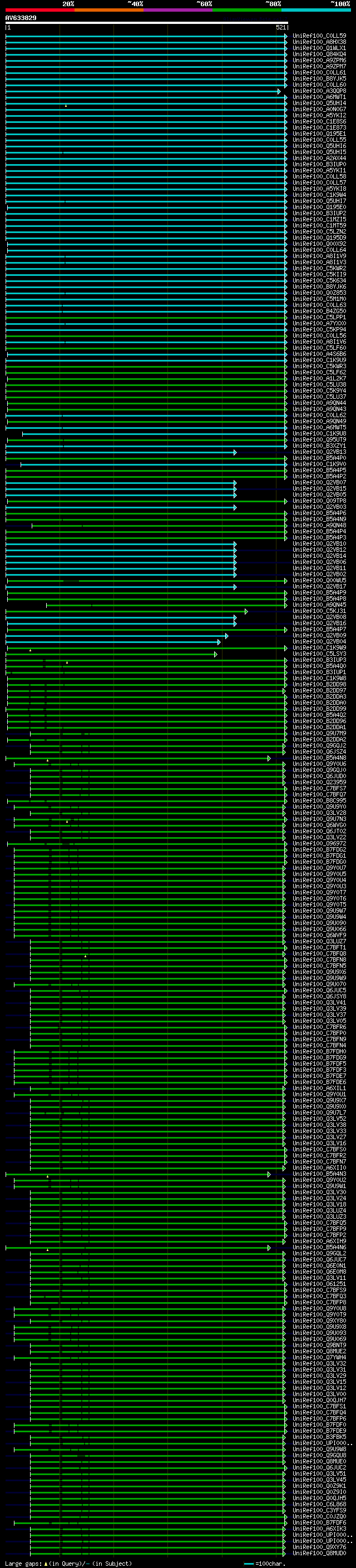
Task: Open the UniRef100_Q00WU5 hit
Action: coord(319,580)
